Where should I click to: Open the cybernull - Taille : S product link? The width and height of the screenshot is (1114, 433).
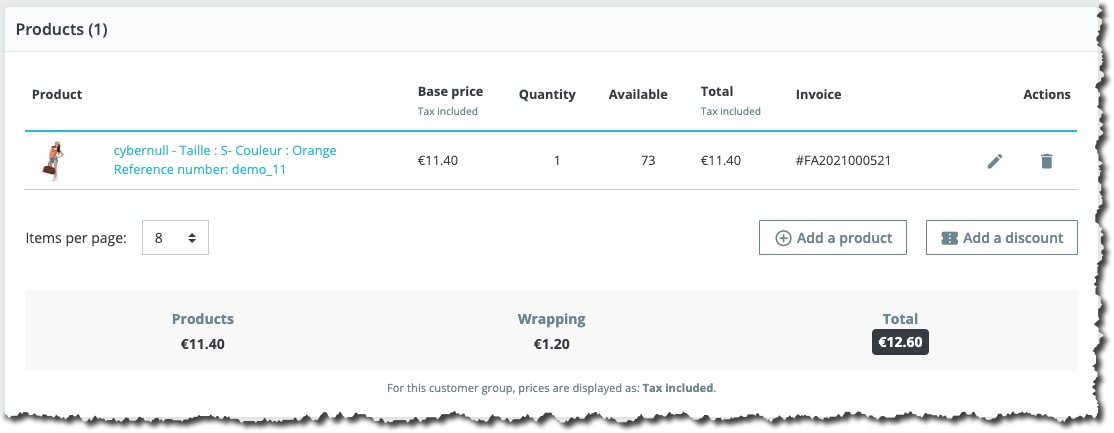coord(225,151)
